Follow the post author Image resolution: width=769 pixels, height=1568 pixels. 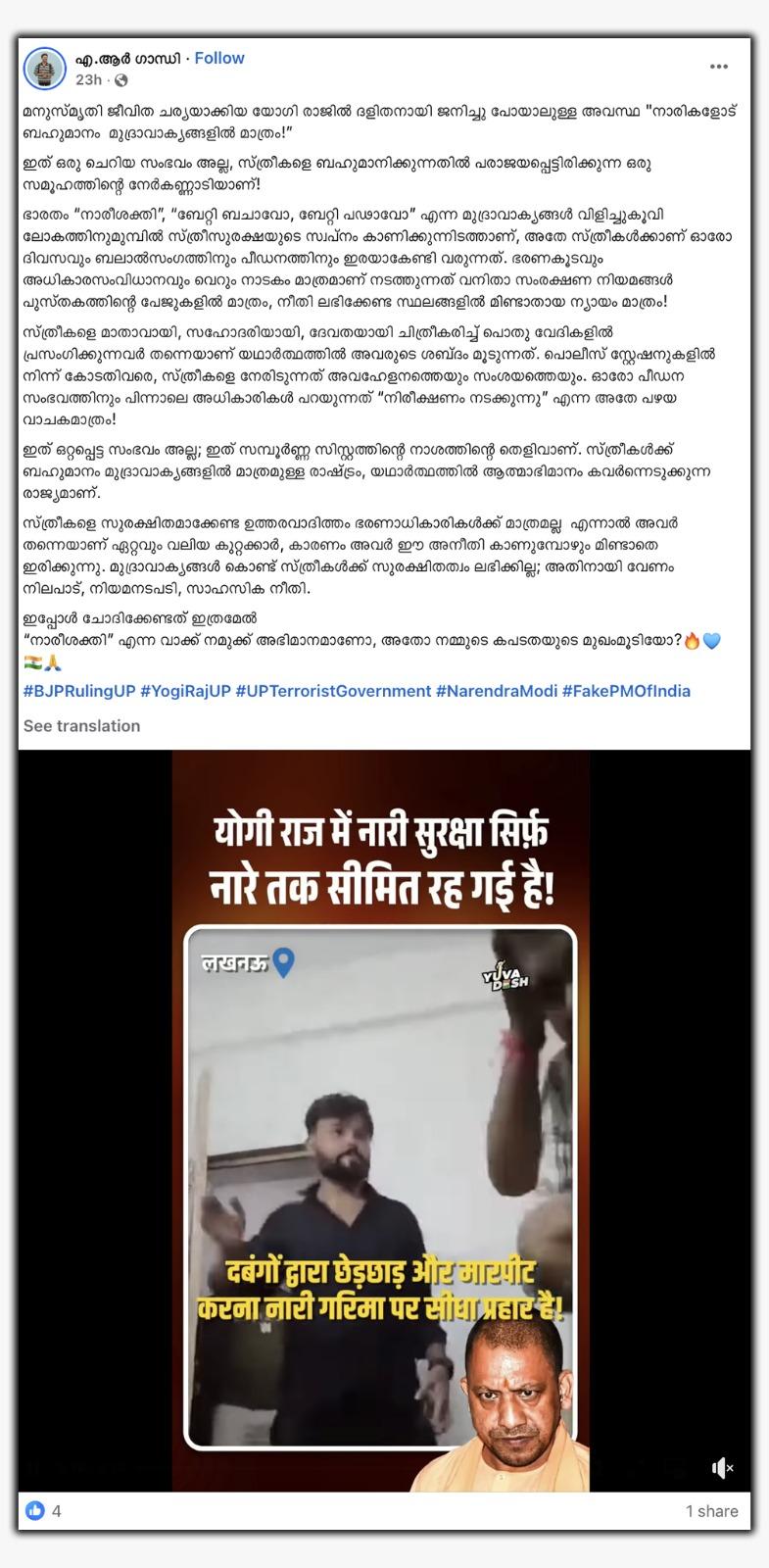219,58
